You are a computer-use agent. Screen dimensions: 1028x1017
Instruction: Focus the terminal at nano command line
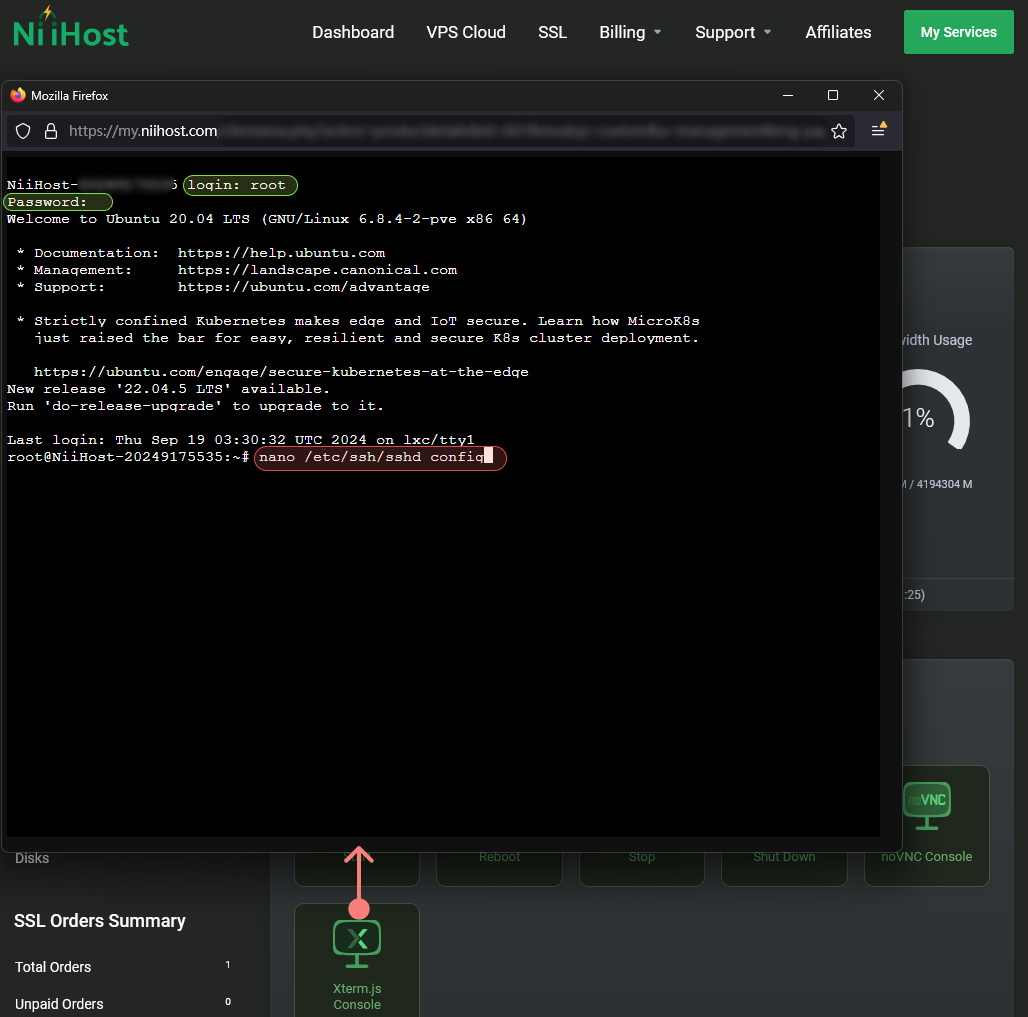(x=380, y=457)
